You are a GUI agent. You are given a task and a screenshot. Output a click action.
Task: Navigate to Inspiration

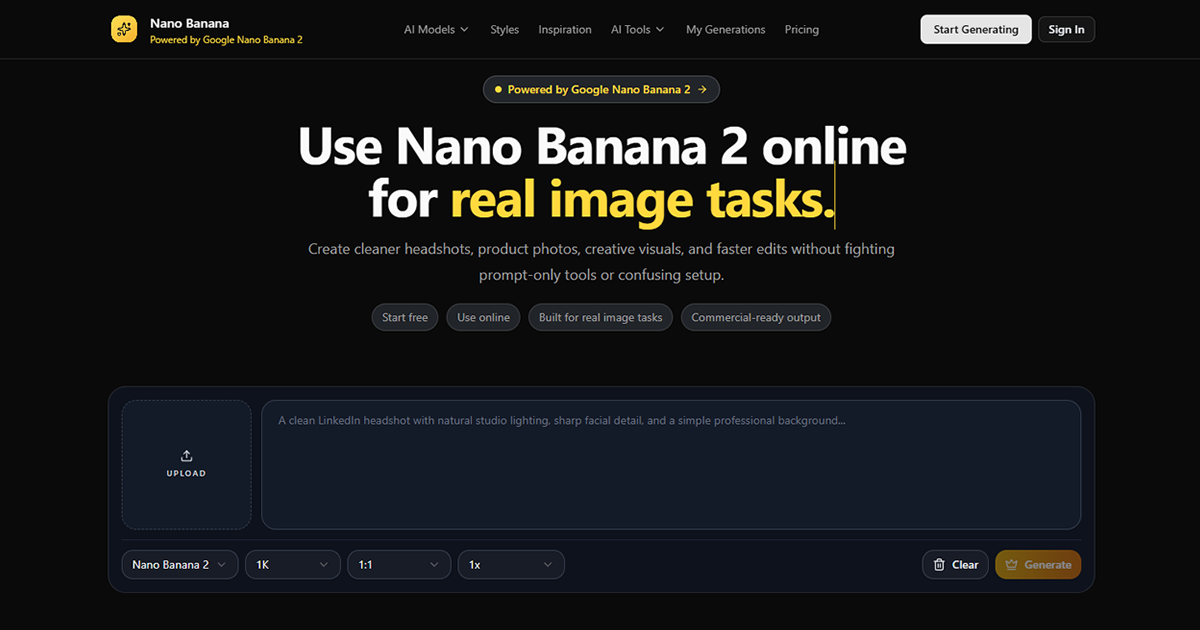565,29
